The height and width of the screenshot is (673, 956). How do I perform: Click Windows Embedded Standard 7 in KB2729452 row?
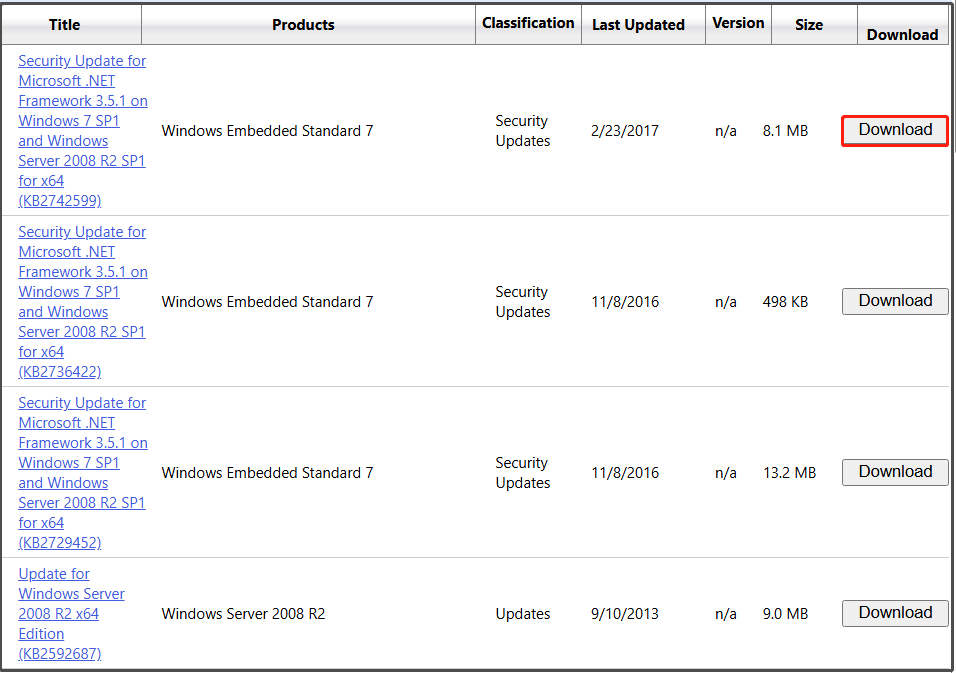267,472
